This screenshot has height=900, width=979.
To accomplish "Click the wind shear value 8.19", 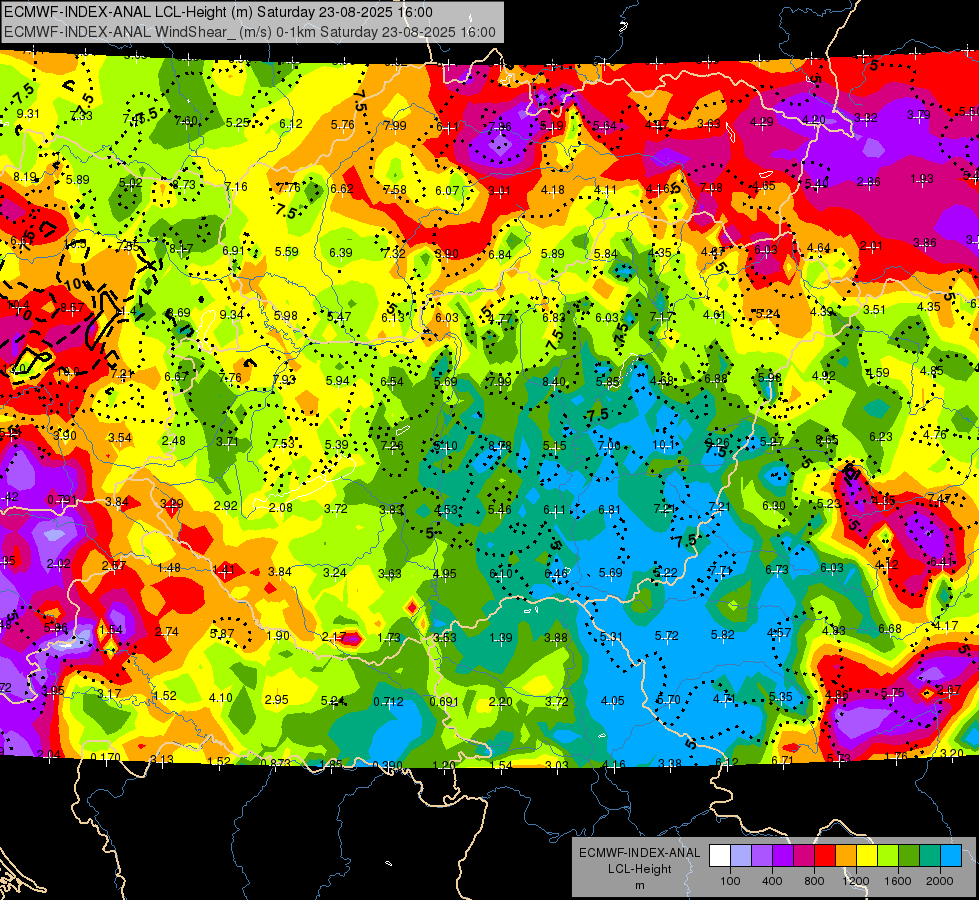I will tap(25, 177).
